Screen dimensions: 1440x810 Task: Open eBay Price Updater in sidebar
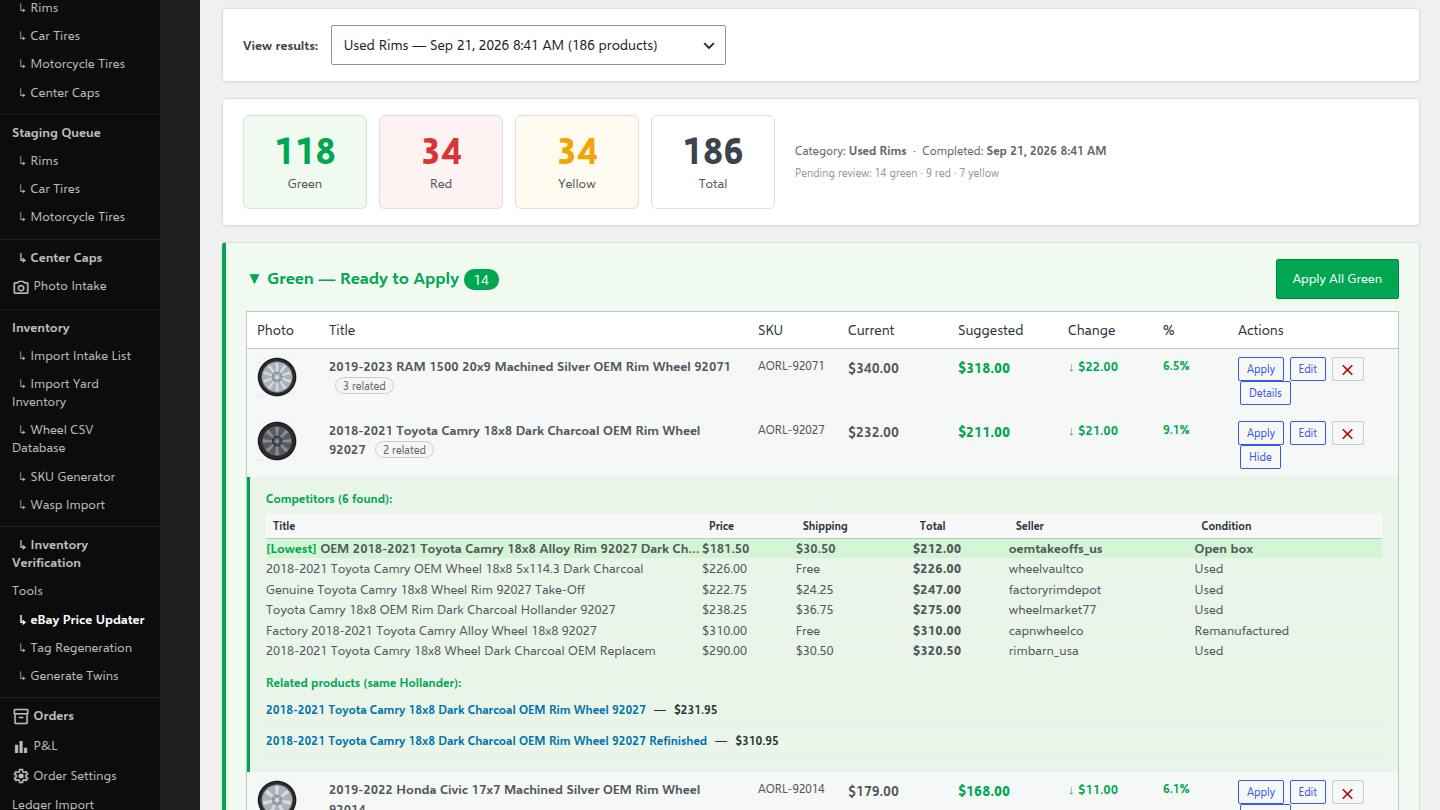[87, 620]
